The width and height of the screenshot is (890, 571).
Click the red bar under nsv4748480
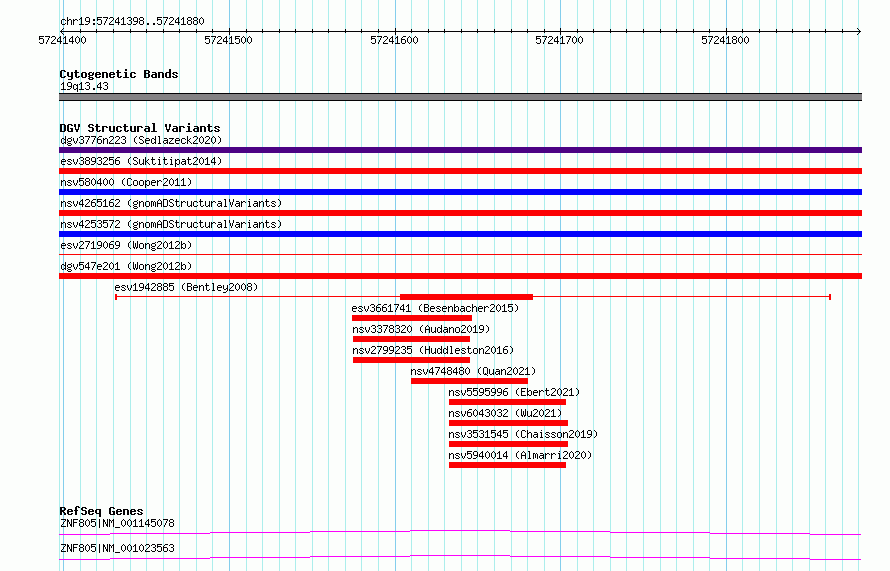point(469,381)
